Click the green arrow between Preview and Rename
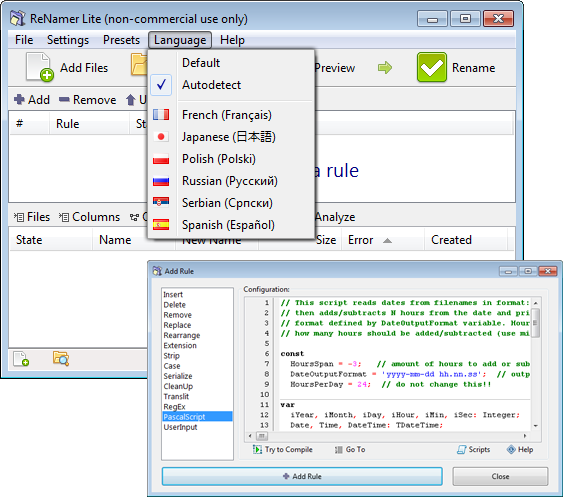Image resolution: width=563 pixels, height=497 pixels. click(x=385, y=68)
